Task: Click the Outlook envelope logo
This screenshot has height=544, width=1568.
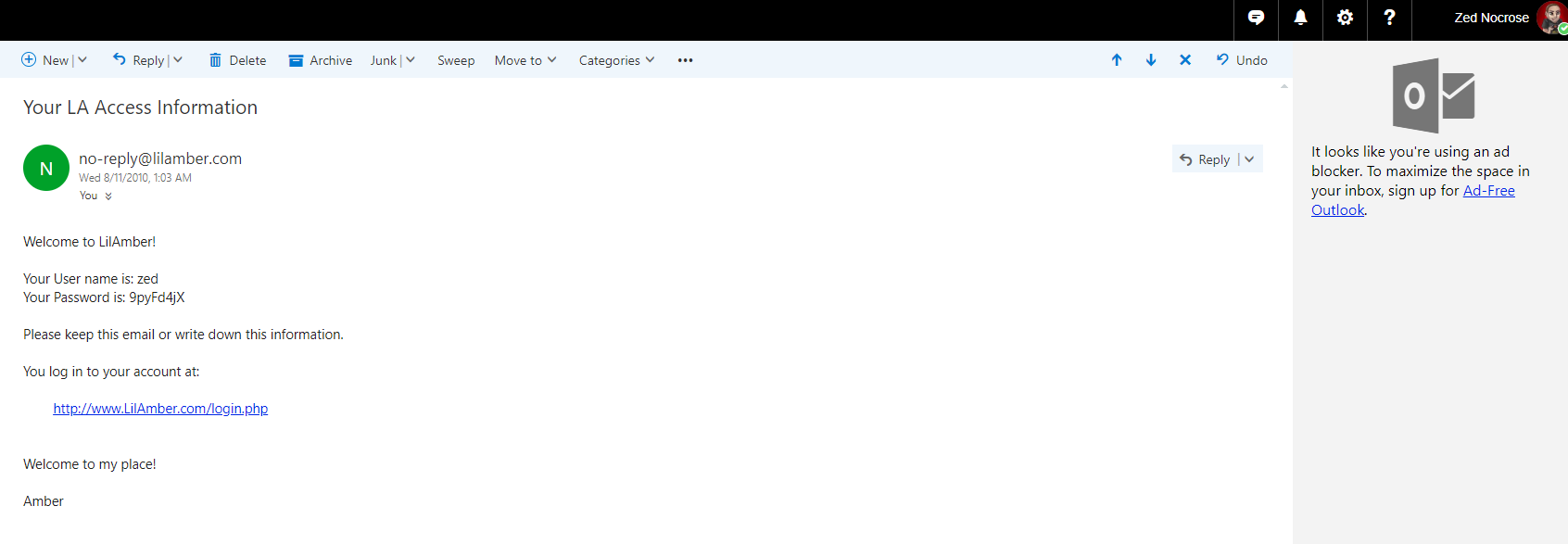Action: coord(1434,95)
